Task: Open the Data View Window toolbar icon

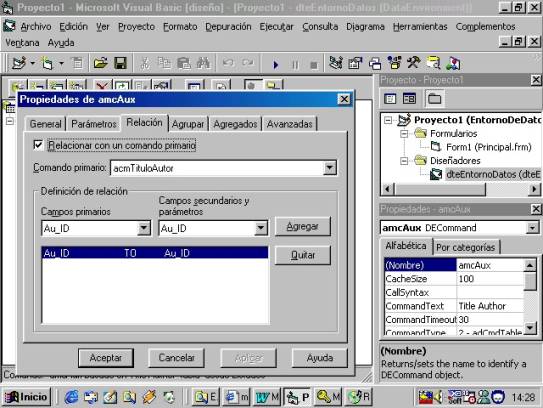Action: (433, 63)
